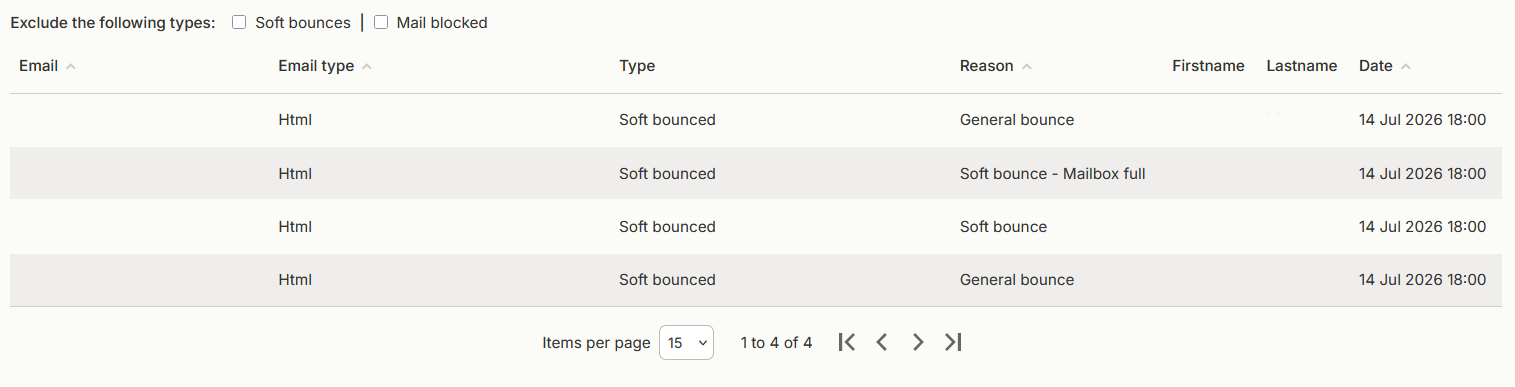Click Html in the Mailbox full row
Image resolution: width=1515 pixels, height=387 pixels.
[295, 174]
